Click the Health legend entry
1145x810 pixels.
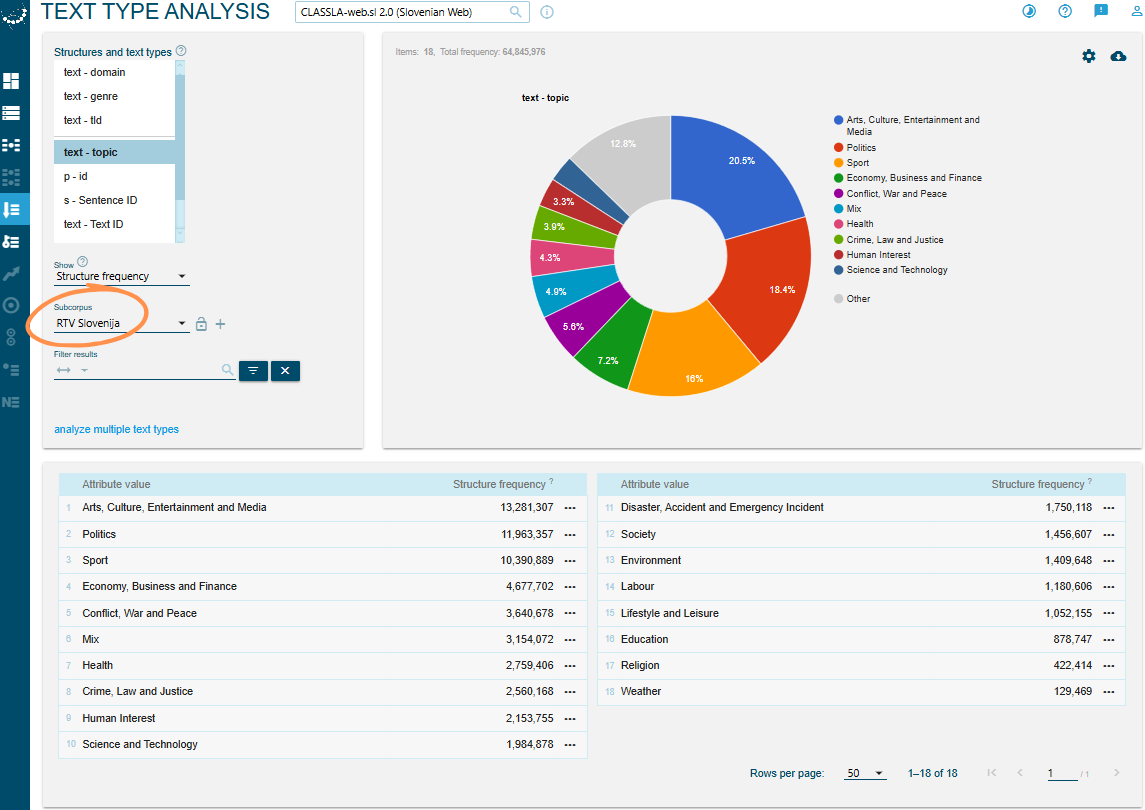854,224
